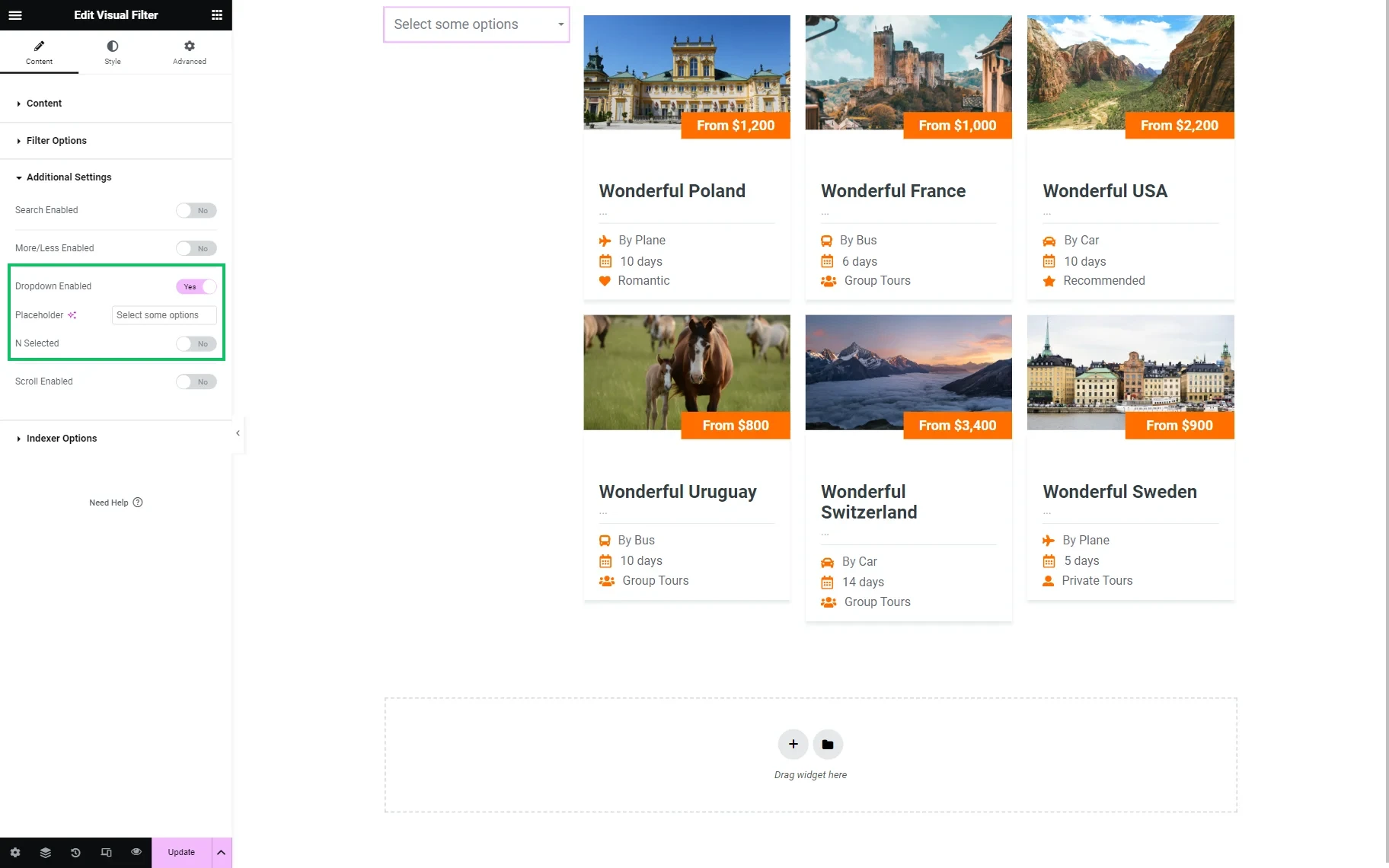Open save options arrow next to Update
1389x868 pixels.
(221, 852)
